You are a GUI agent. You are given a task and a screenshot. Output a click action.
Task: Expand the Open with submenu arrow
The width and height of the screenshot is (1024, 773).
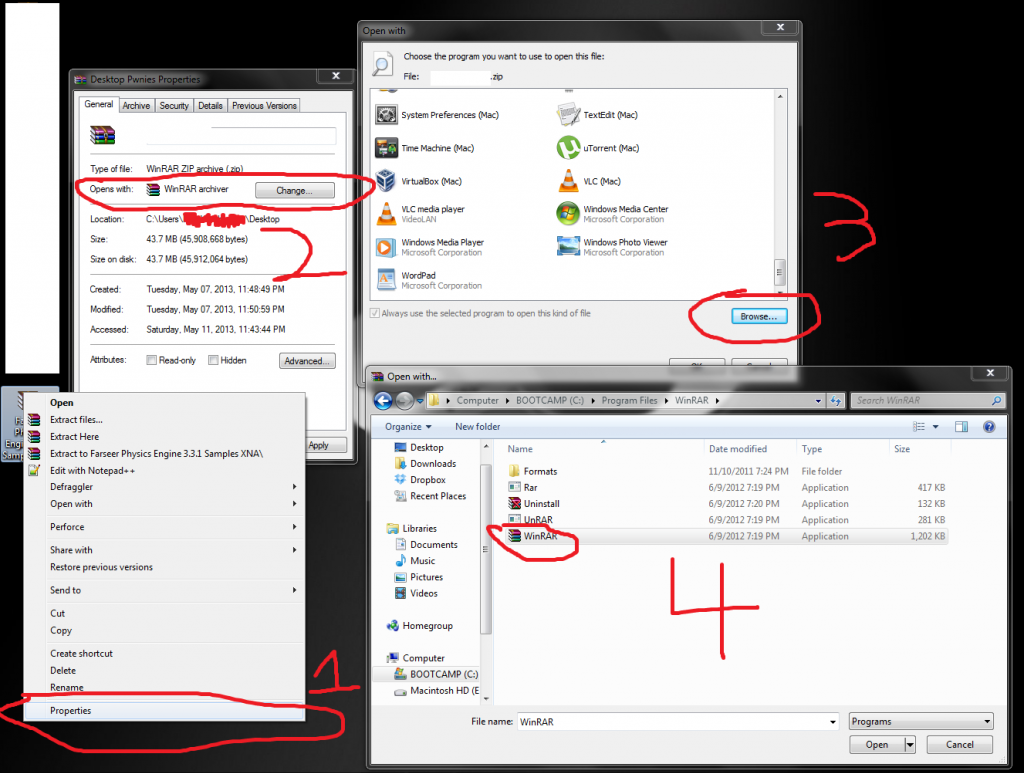(295, 504)
